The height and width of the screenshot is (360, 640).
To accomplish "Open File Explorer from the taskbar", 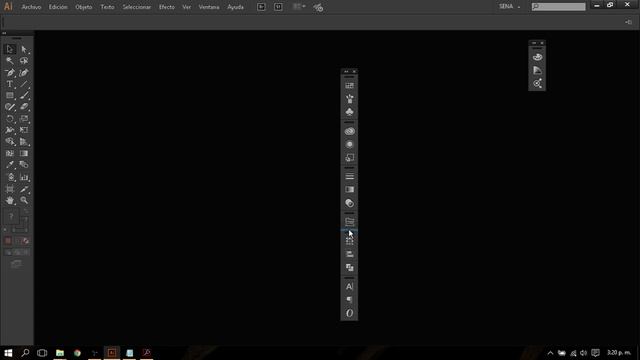I will pos(60,353).
